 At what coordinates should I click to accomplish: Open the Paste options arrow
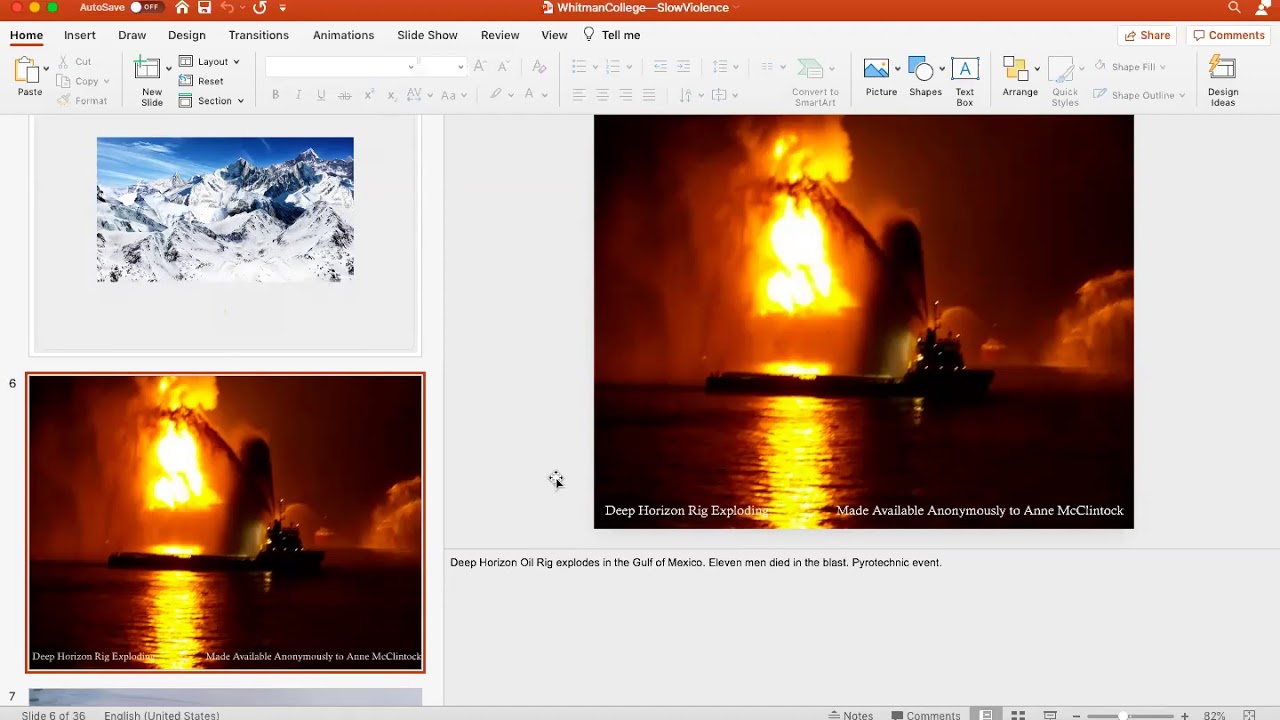point(46,68)
